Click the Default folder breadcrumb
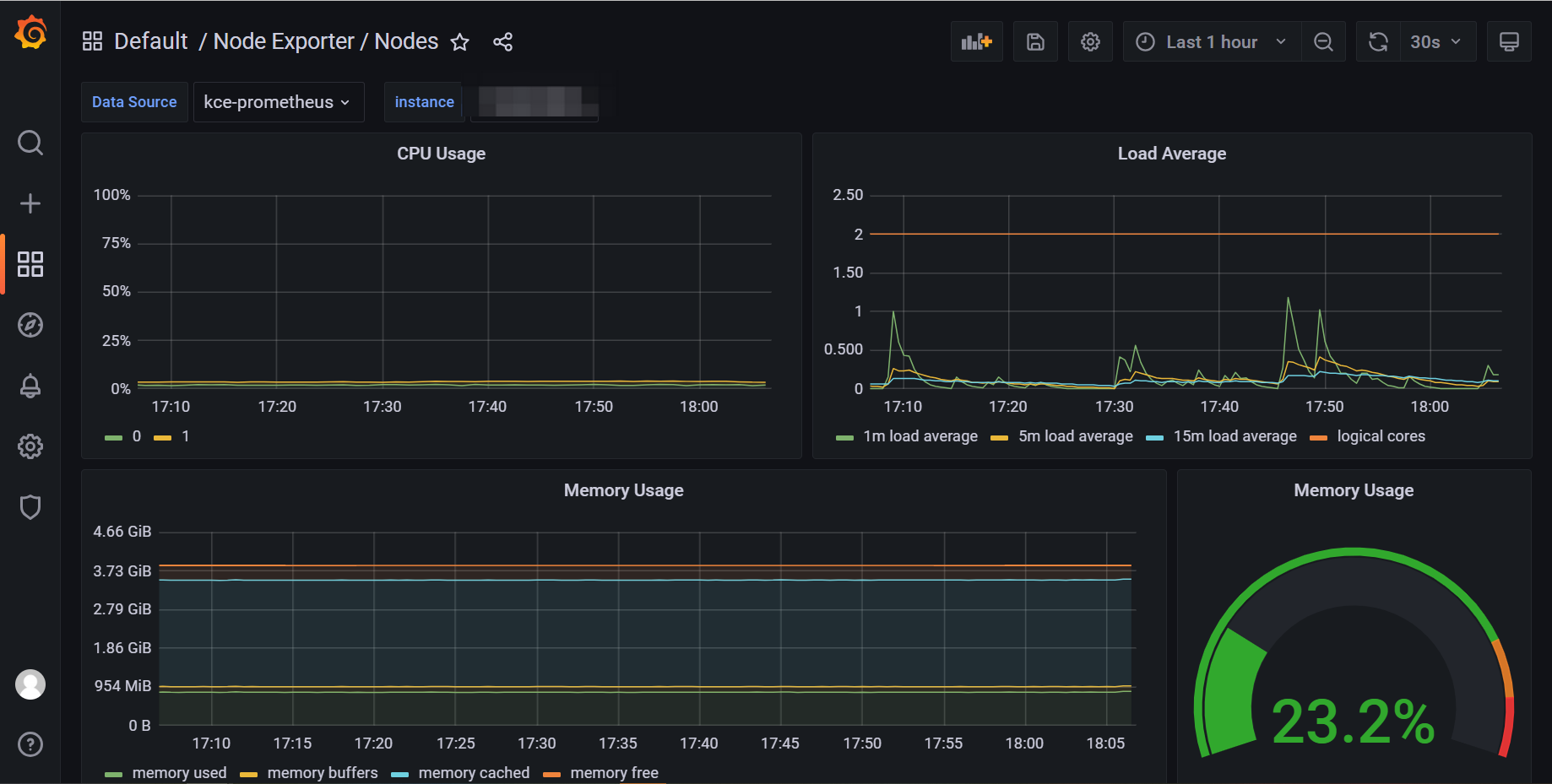 pyautogui.click(x=150, y=41)
